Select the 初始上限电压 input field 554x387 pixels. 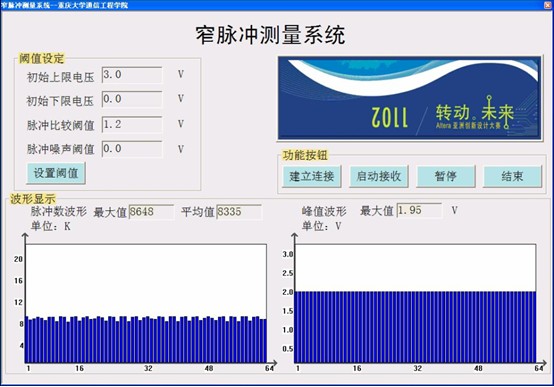(132, 75)
